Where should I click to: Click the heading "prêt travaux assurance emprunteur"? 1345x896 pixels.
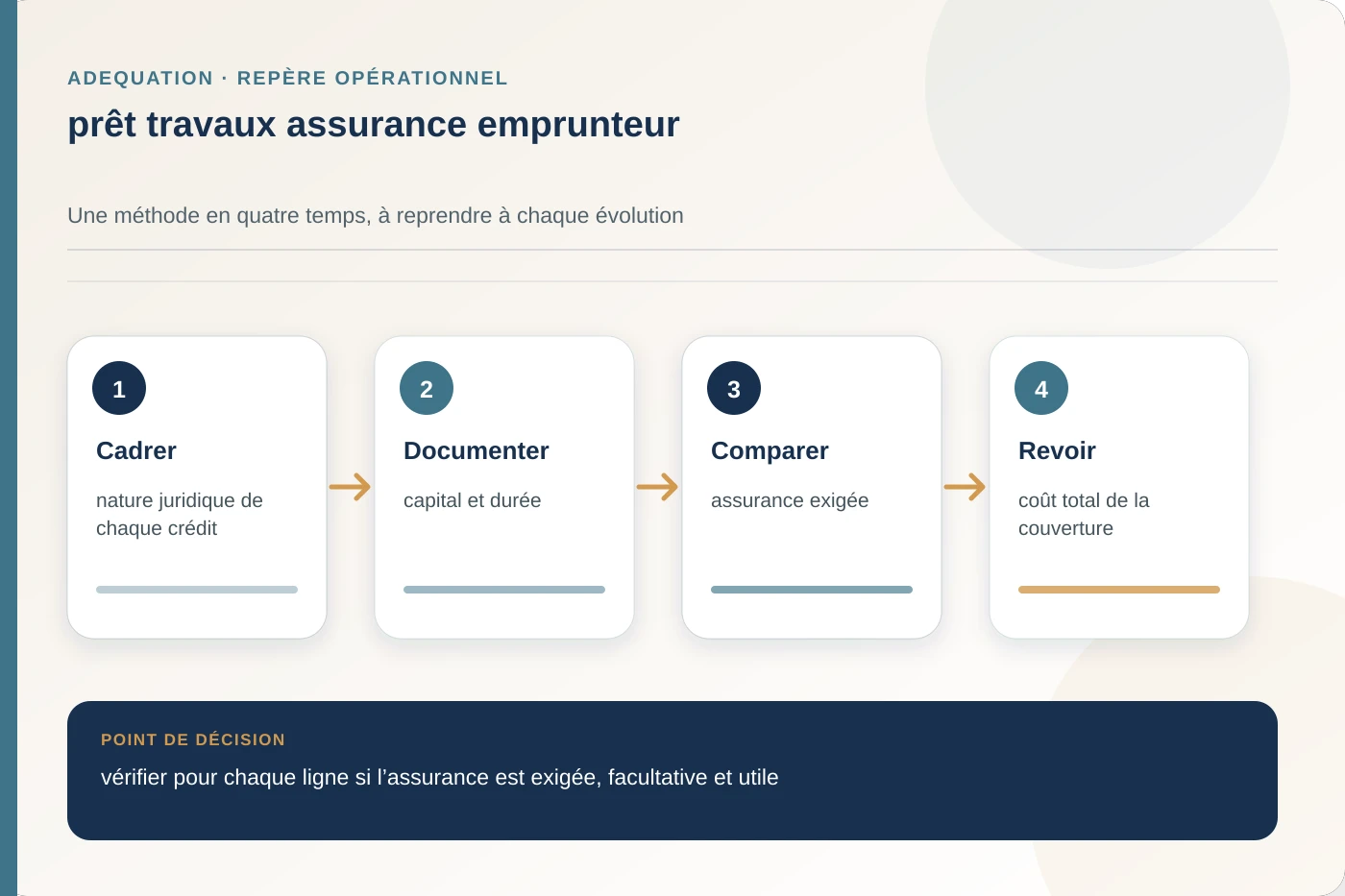(374, 125)
